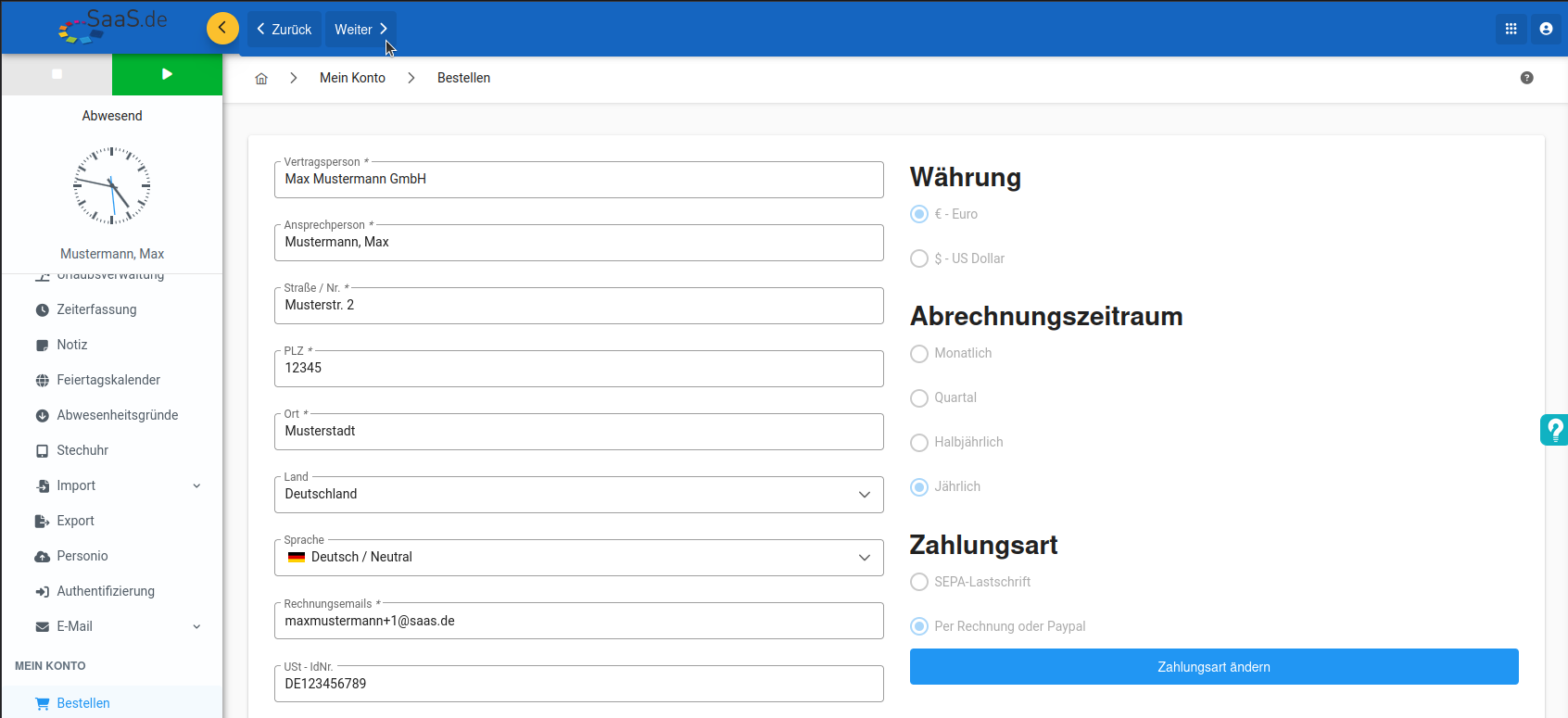
Task: Click the lightbulb help widget icon
Action: (x=1554, y=430)
